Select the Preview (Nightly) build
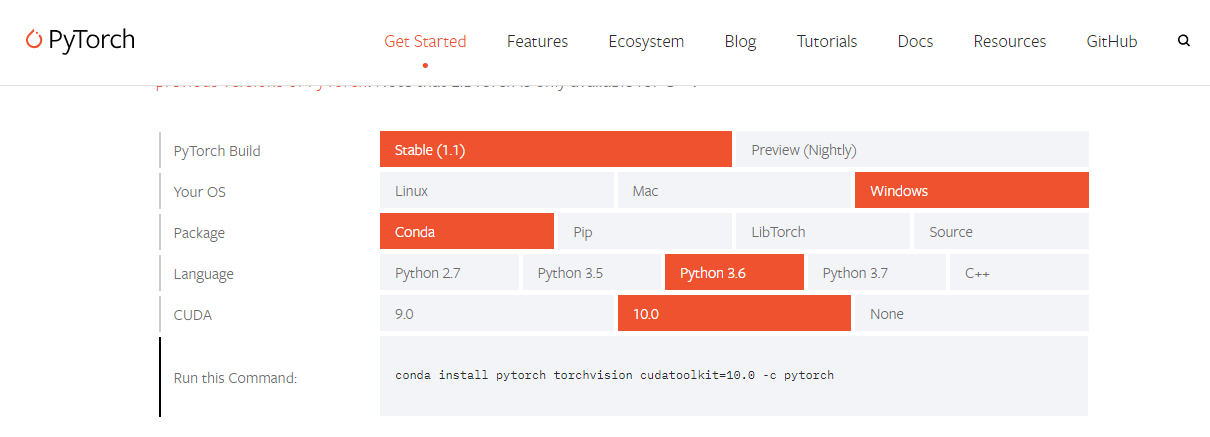1210x437 pixels. click(912, 149)
